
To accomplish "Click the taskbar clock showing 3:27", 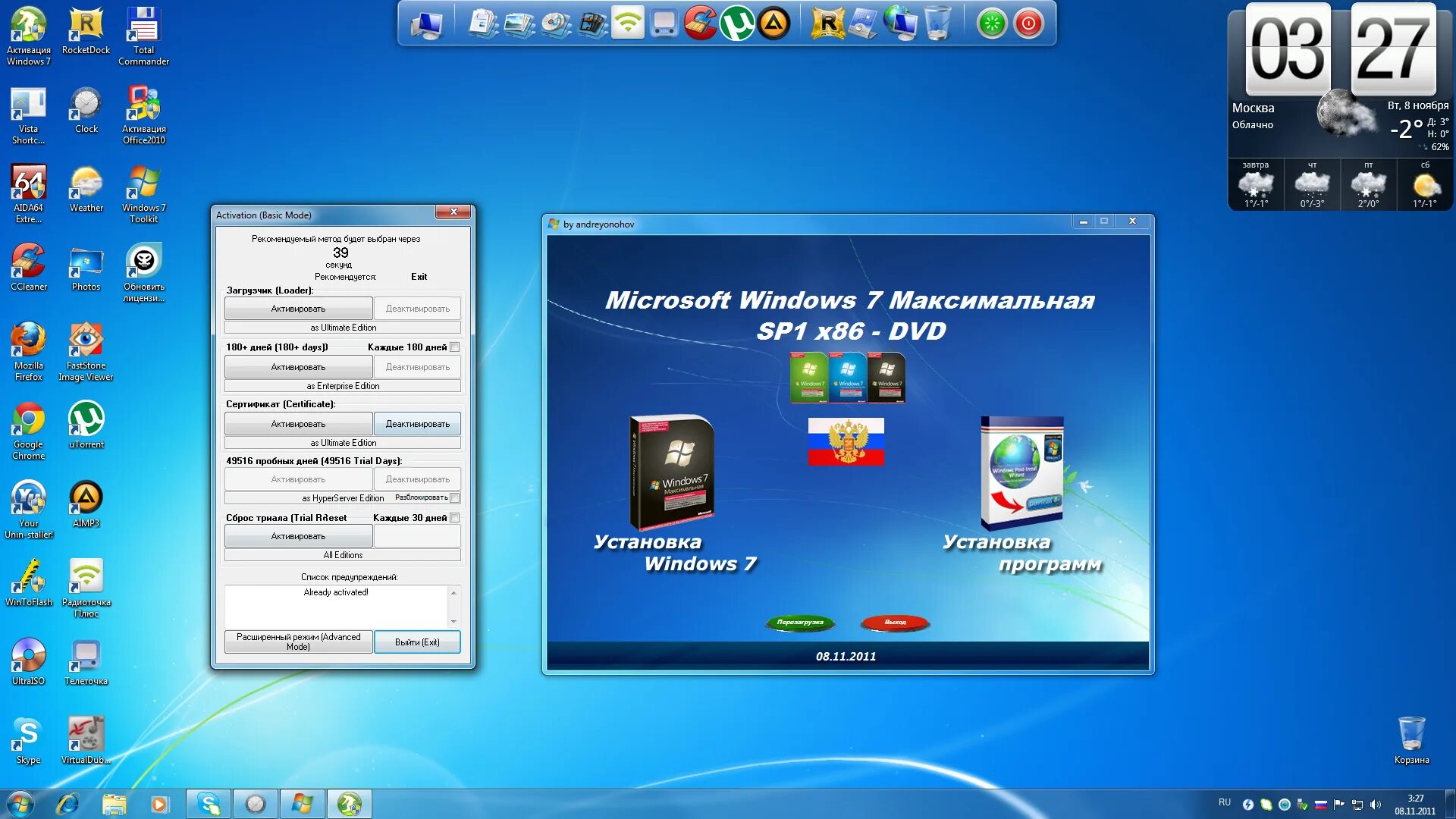I will [x=1415, y=805].
